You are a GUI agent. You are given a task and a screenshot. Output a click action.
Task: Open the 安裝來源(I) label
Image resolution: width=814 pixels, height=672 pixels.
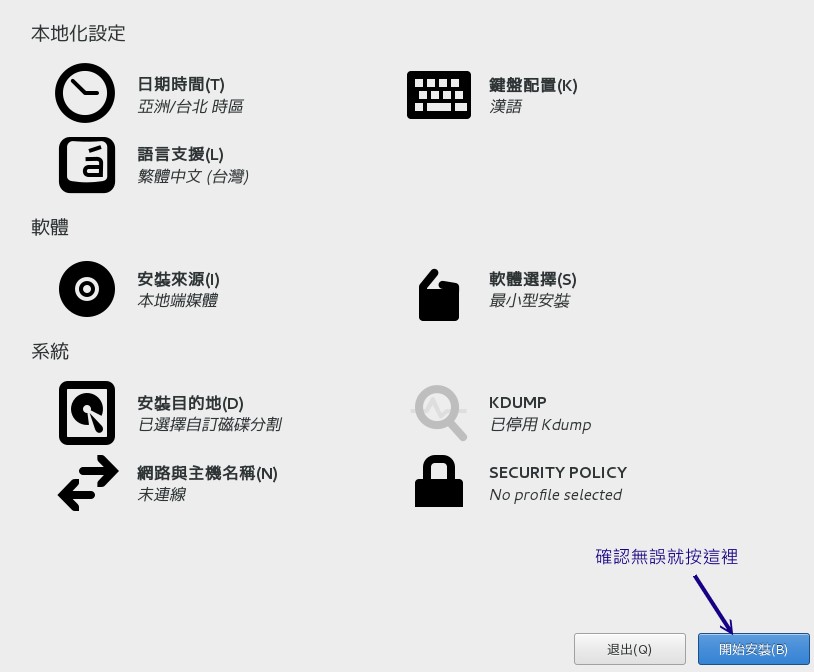tap(178, 279)
